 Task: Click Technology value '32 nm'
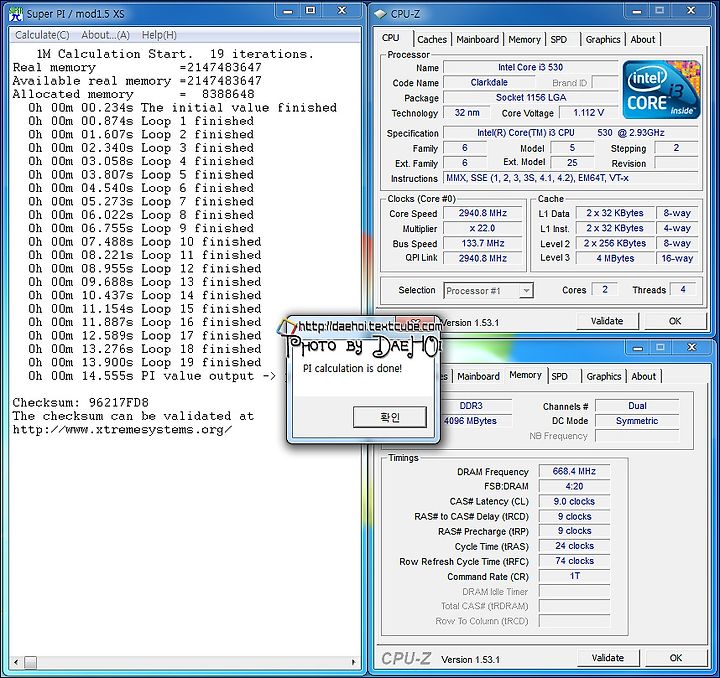point(467,113)
